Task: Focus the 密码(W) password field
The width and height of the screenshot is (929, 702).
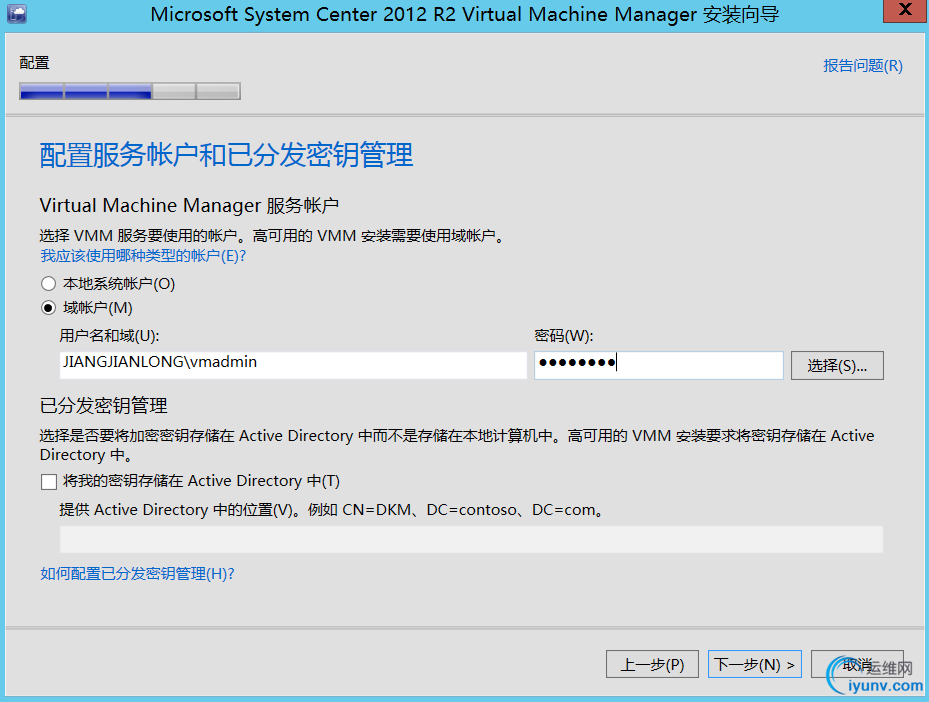Action: pos(658,364)
